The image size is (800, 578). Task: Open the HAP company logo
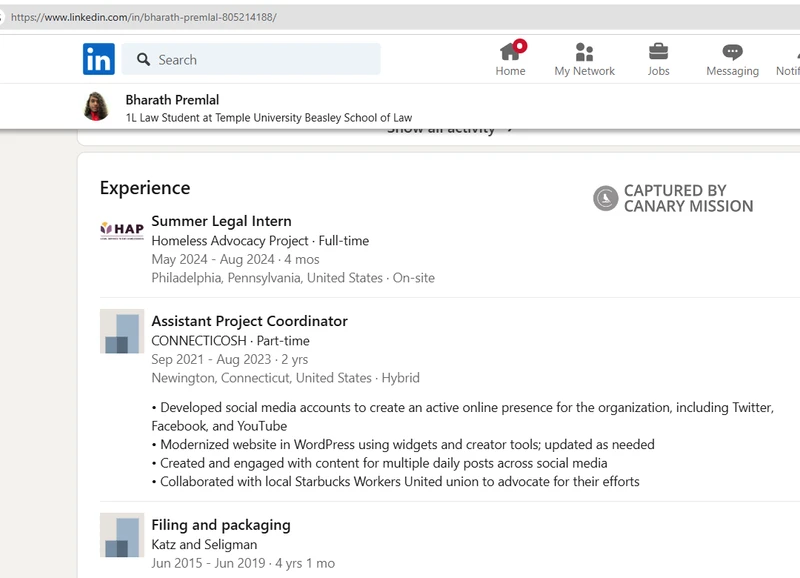point(122,230)
